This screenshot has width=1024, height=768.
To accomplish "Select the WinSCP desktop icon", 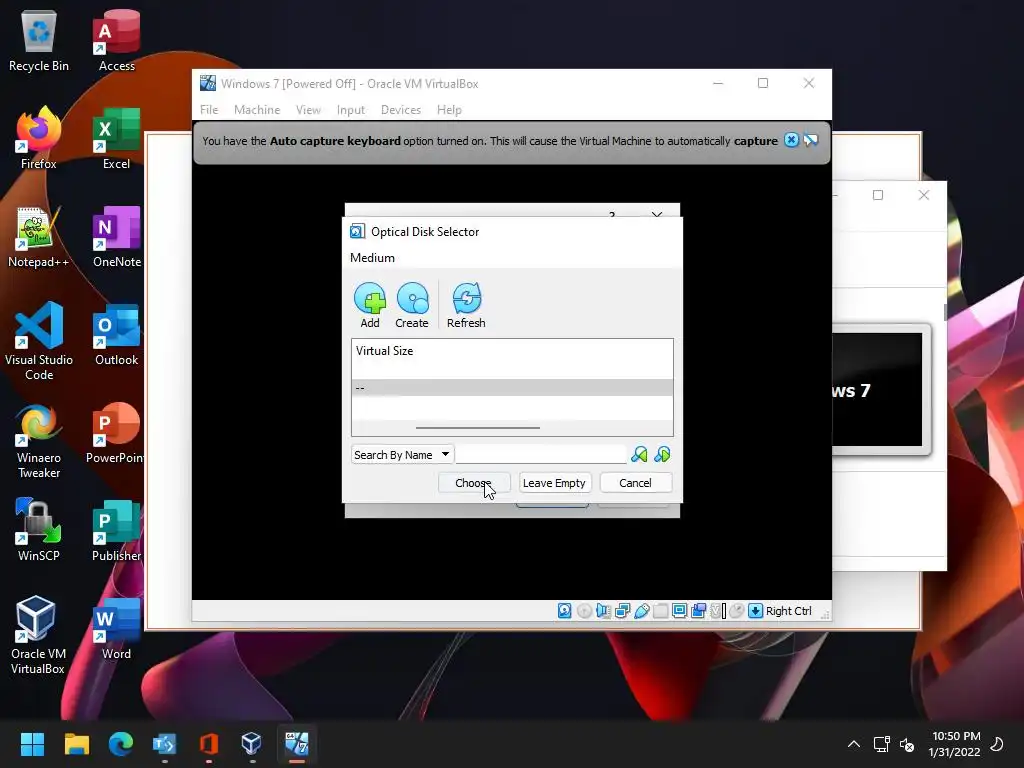I will [x=39, y=530].
